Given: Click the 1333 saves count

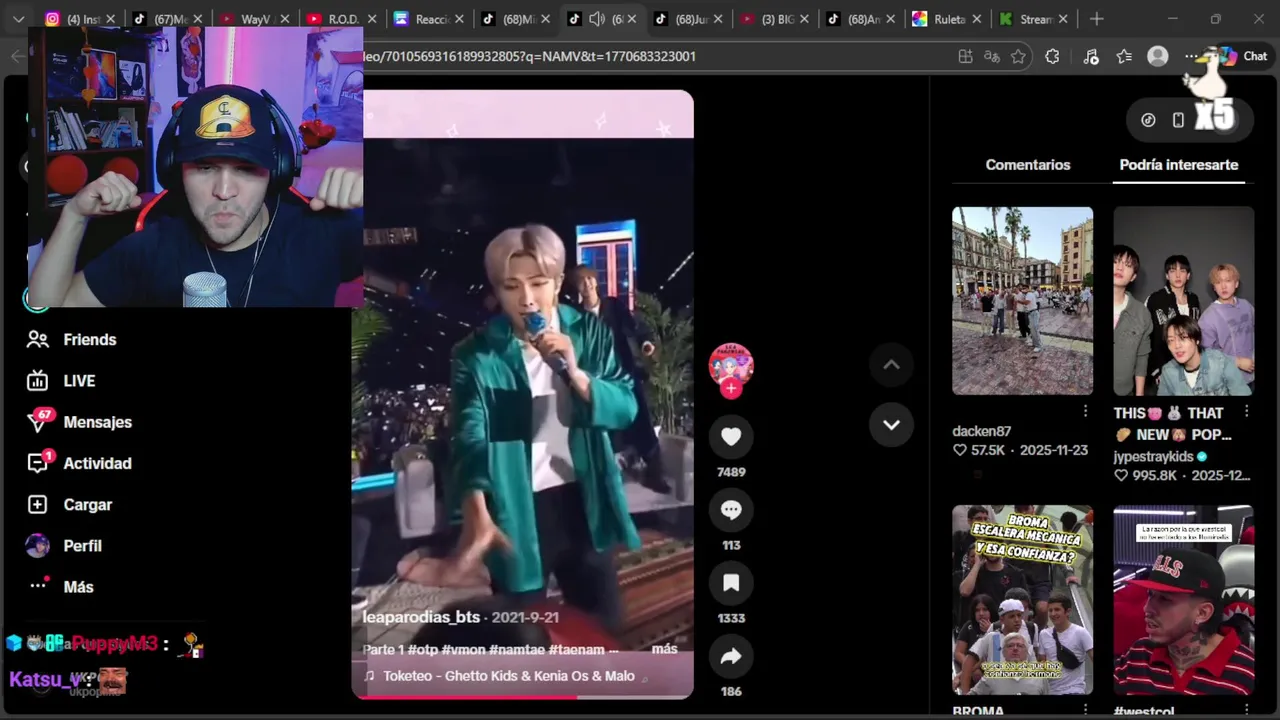Looking at the screenshot, I should 731,618.
